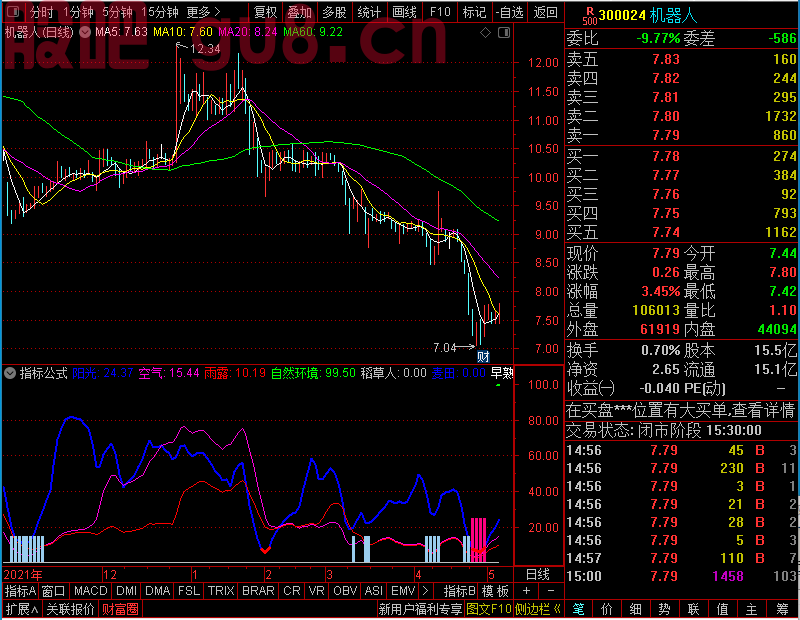Click the 财 marker below the latest candles
The image size is (800, 620).
click(483, 356)
